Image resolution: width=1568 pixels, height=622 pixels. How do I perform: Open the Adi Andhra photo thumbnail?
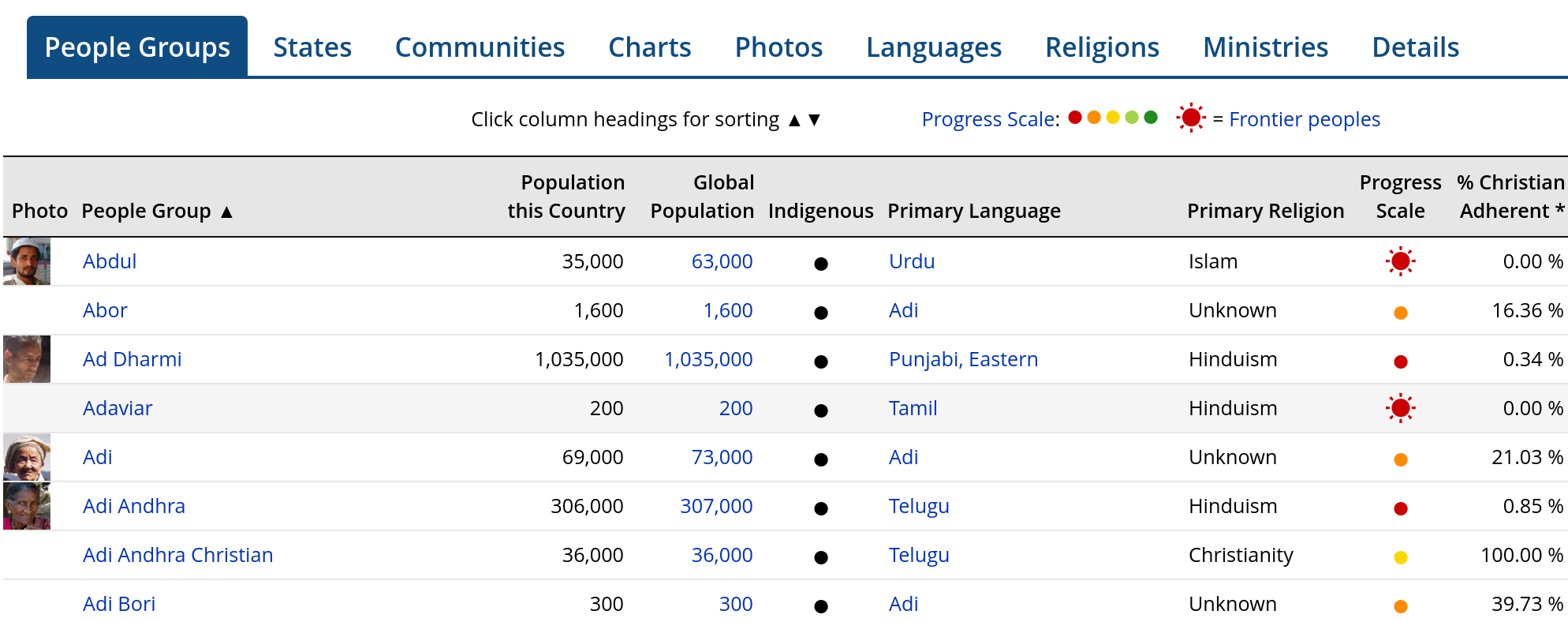(27, 506)
